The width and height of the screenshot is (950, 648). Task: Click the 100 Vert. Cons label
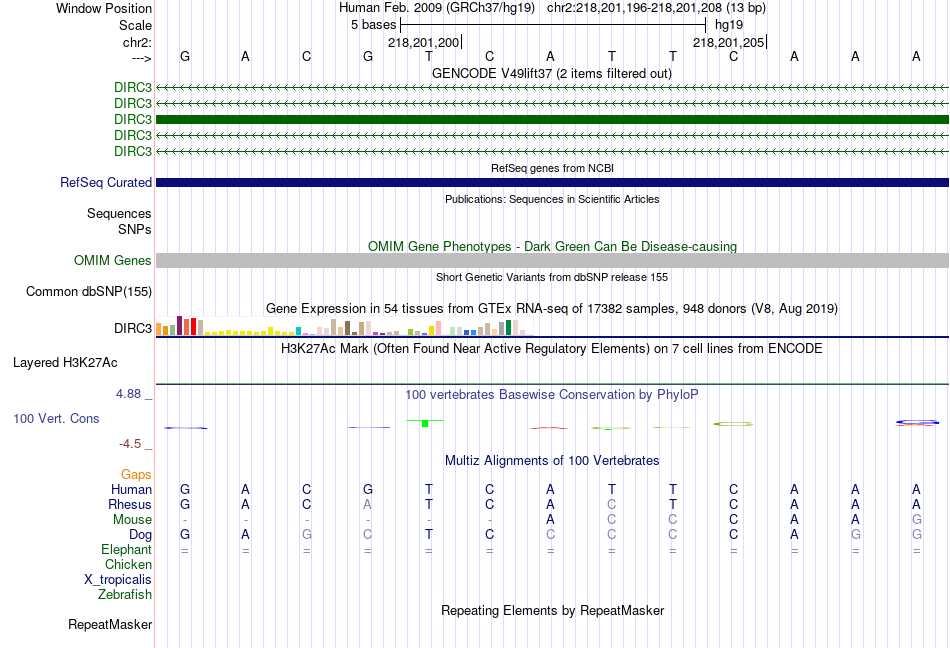point(56,418)
